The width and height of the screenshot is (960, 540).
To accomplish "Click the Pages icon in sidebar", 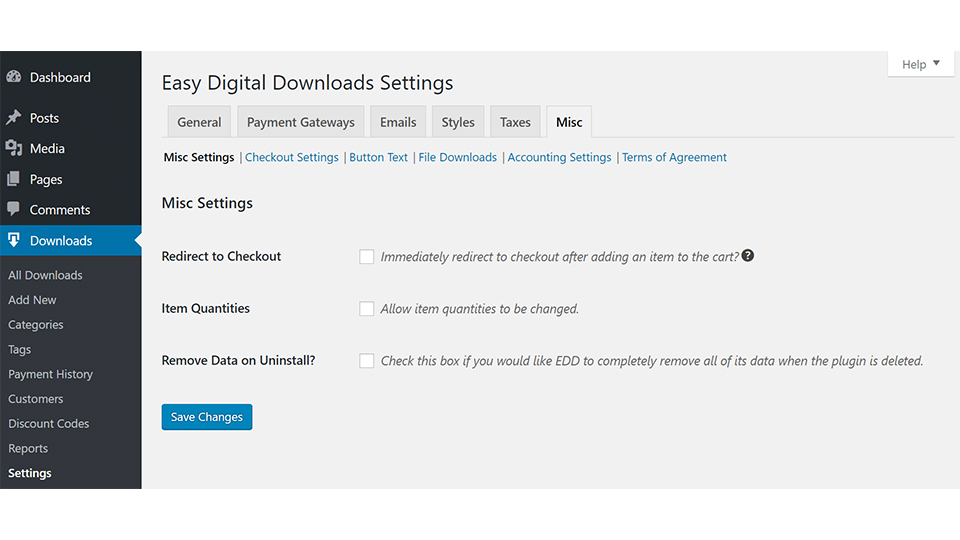I will click(x=13, y=179).
